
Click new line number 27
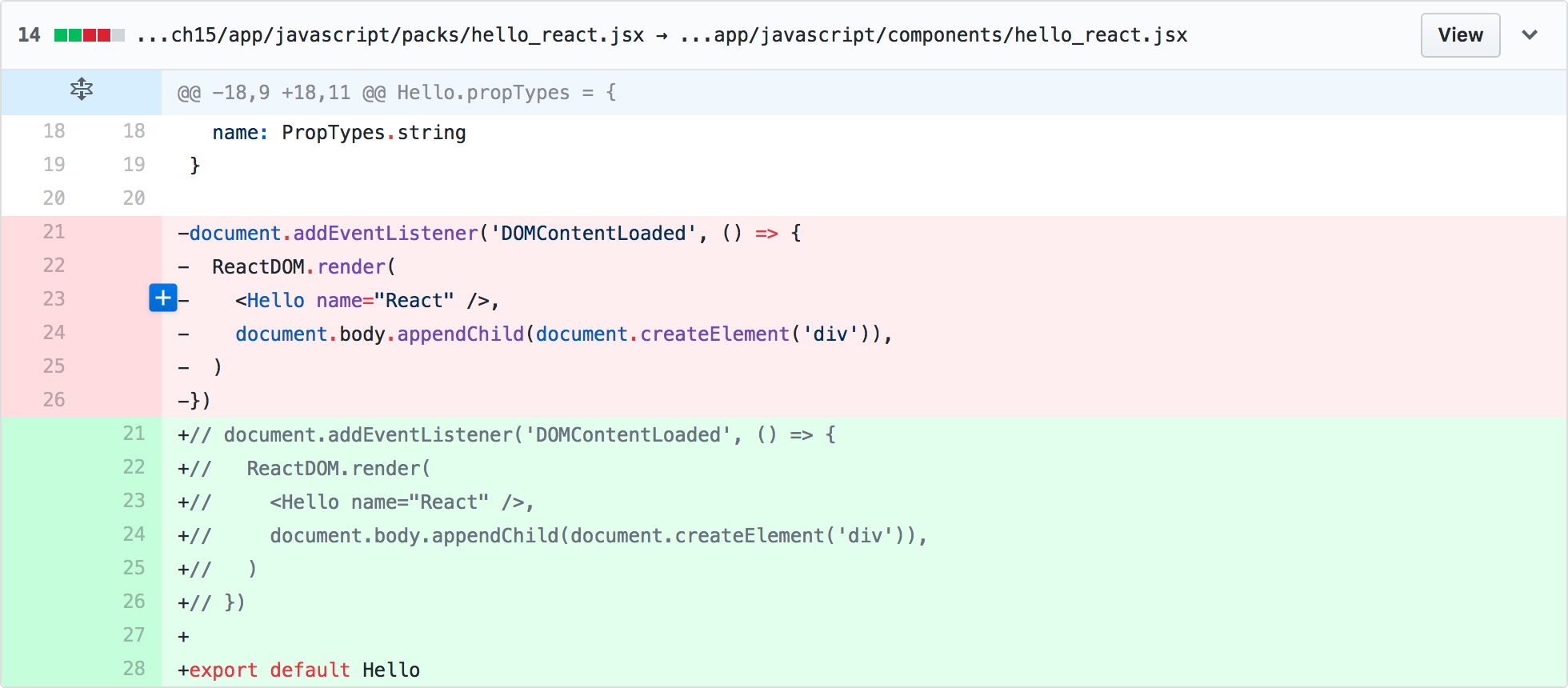[134, 635]
